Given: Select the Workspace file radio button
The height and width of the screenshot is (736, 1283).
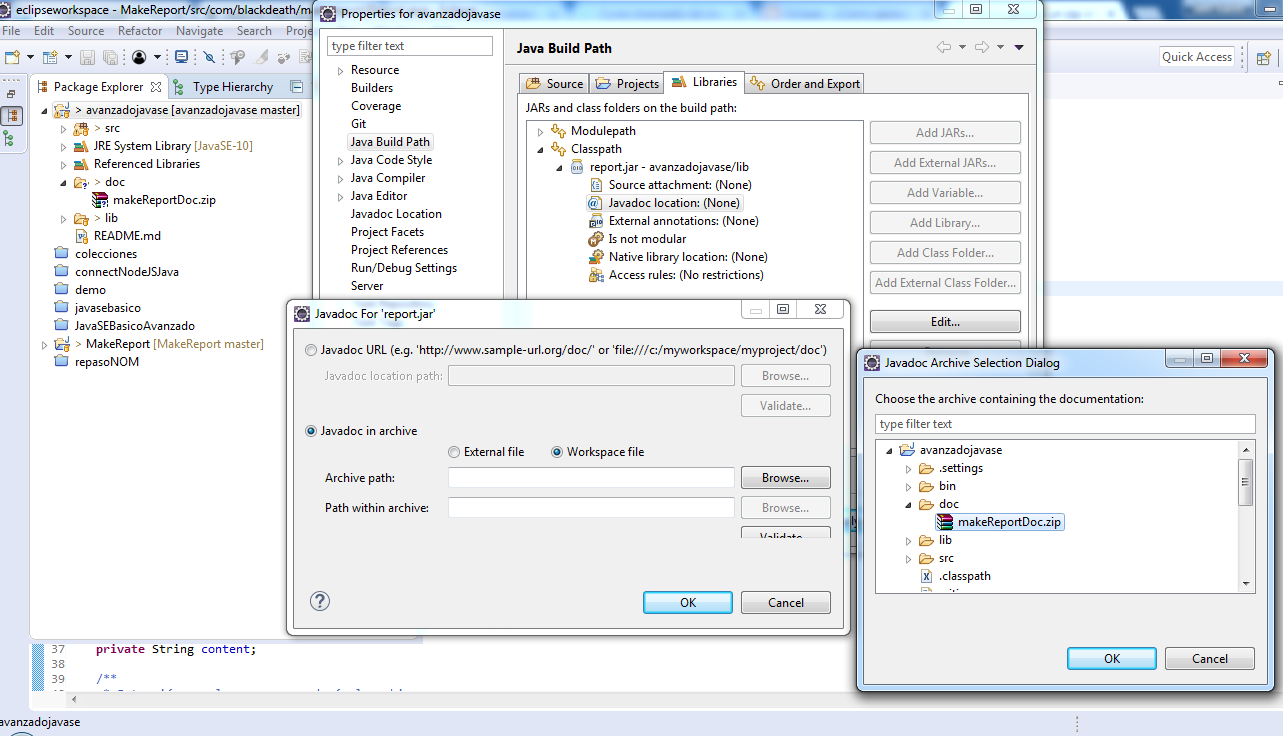Looking at the screenshot, I should 558,452.
